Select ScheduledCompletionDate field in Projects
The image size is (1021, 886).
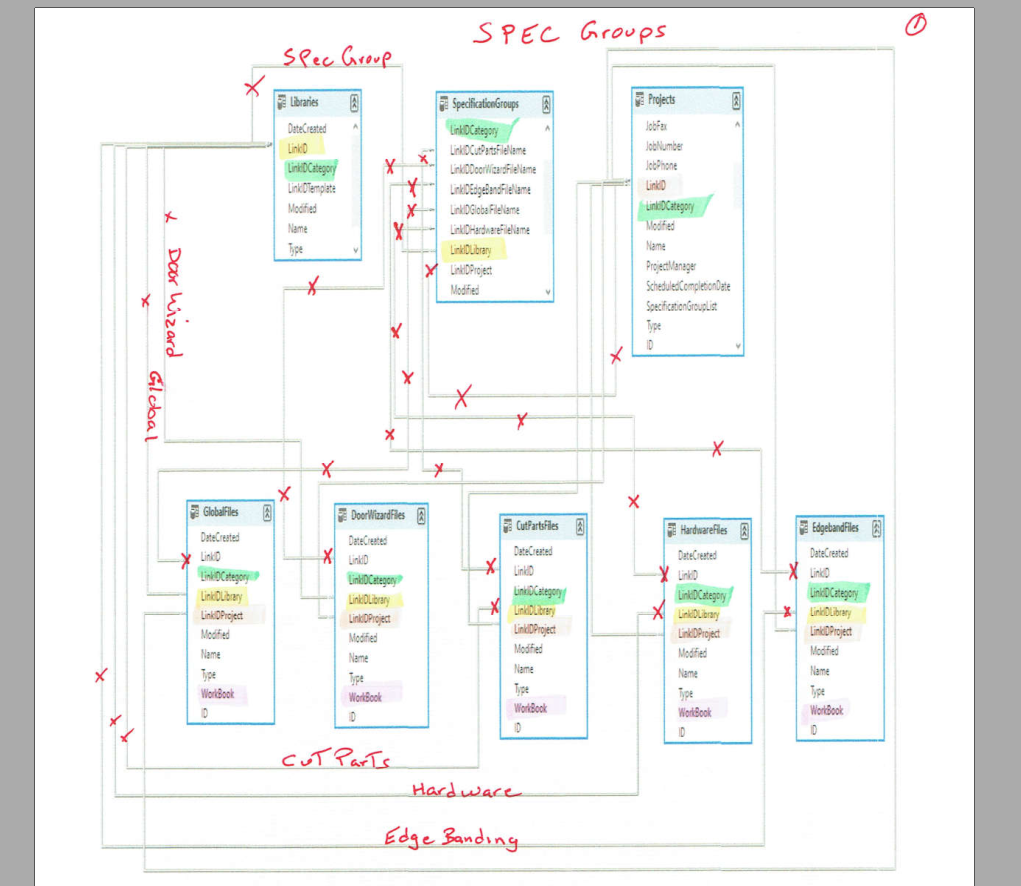click(x=688, y=286)
